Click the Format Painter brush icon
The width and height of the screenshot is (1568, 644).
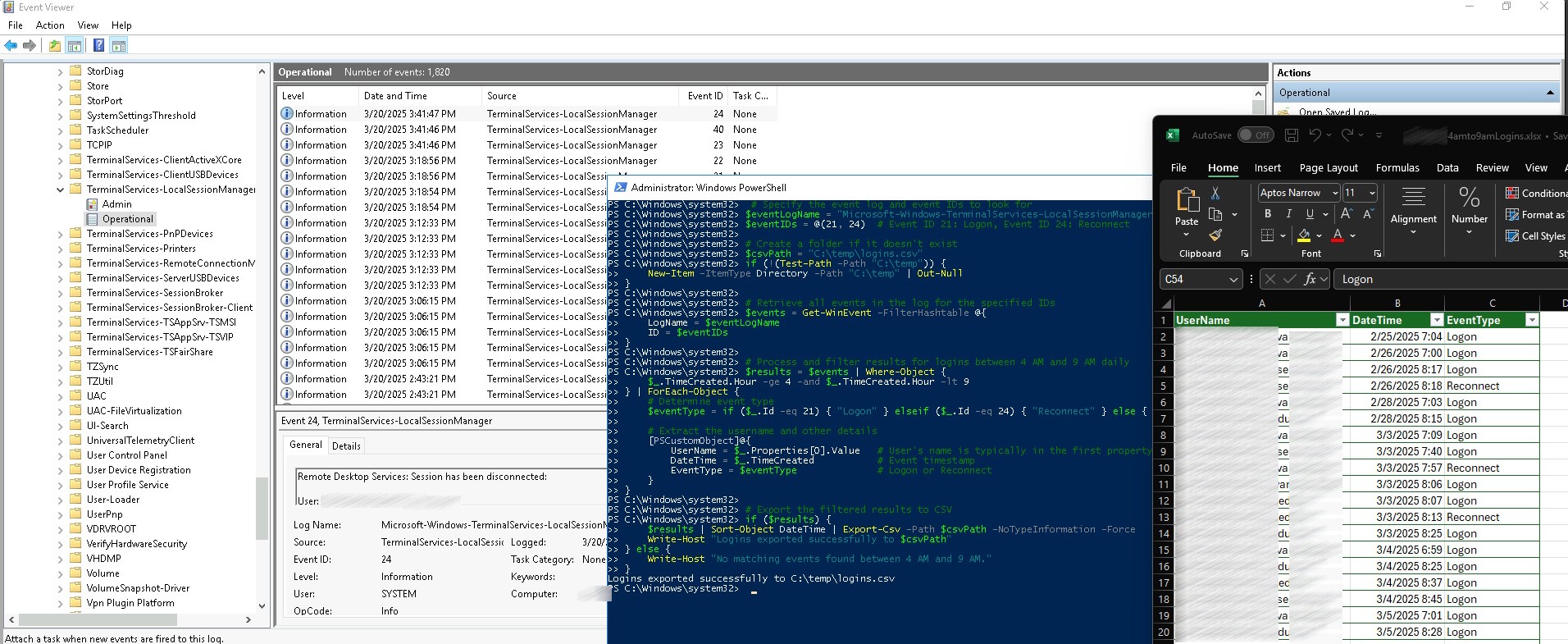pyautogui.click(x=1215, y=235)
